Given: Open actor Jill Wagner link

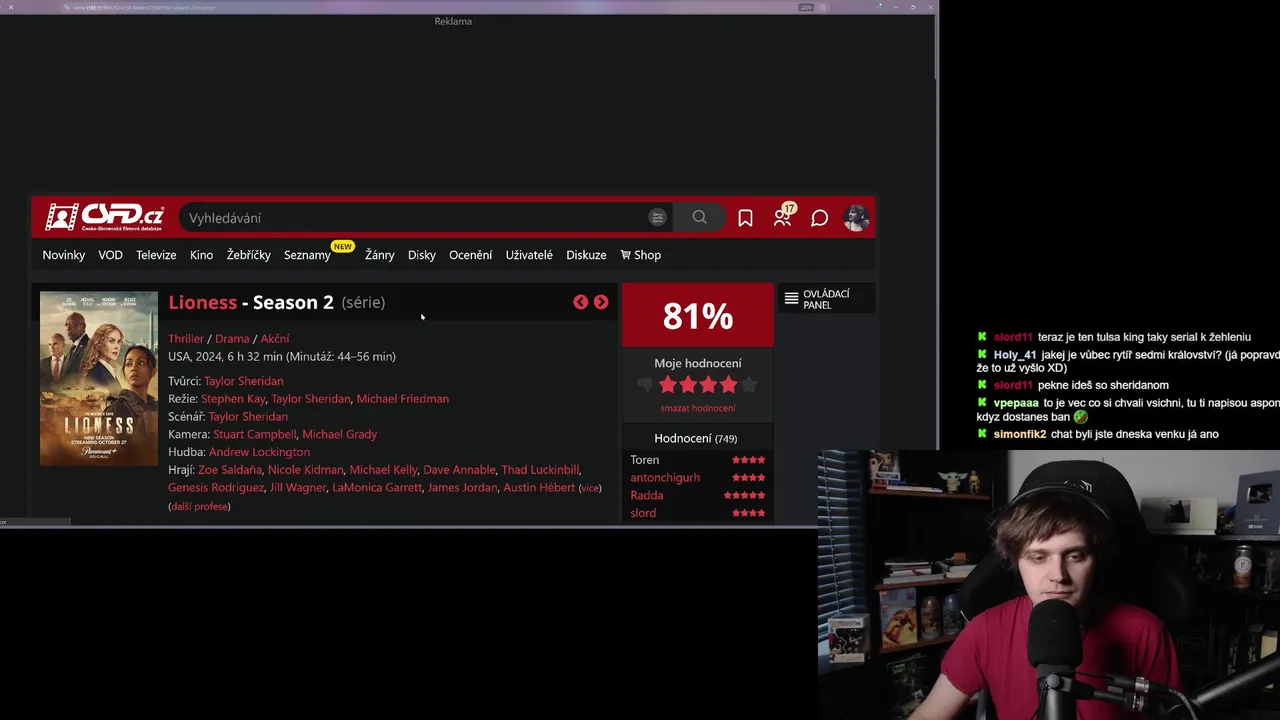Looking at the screenshot, I should [x=298, y=488].
